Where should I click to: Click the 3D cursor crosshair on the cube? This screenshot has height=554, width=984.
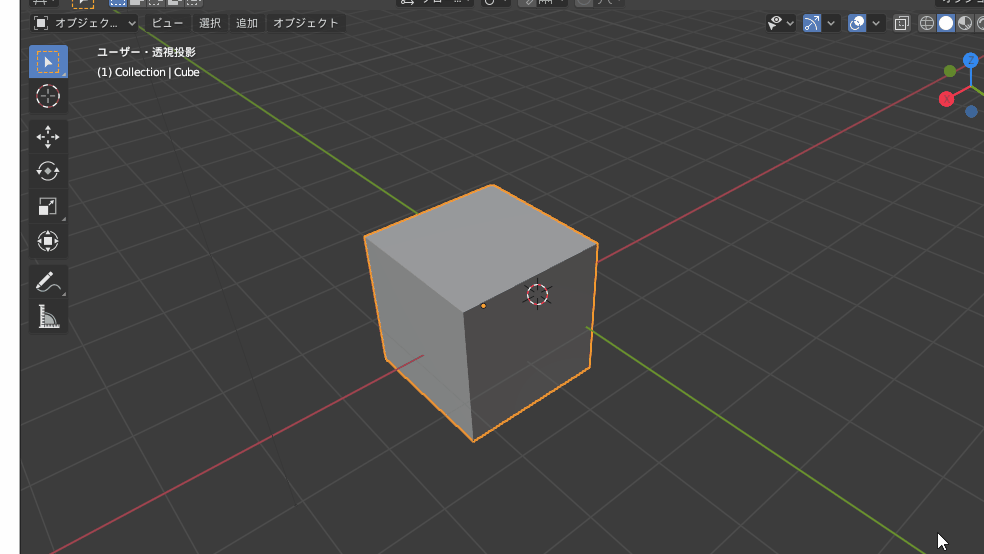(537, 294)
